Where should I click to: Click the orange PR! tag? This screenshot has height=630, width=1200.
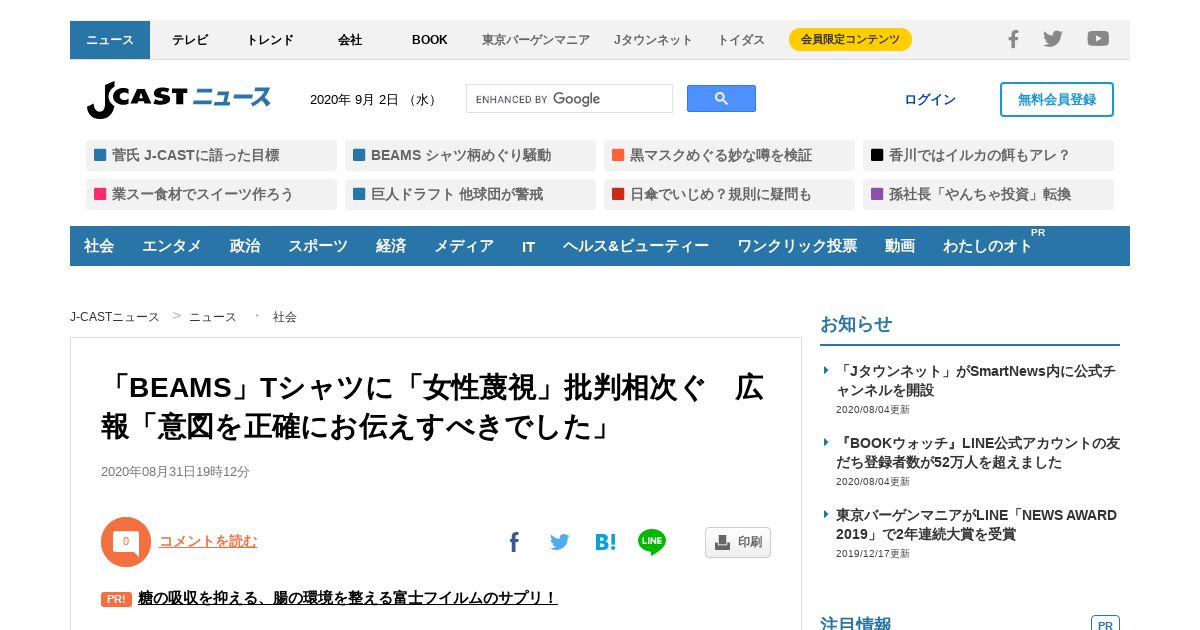coord(116,599)
